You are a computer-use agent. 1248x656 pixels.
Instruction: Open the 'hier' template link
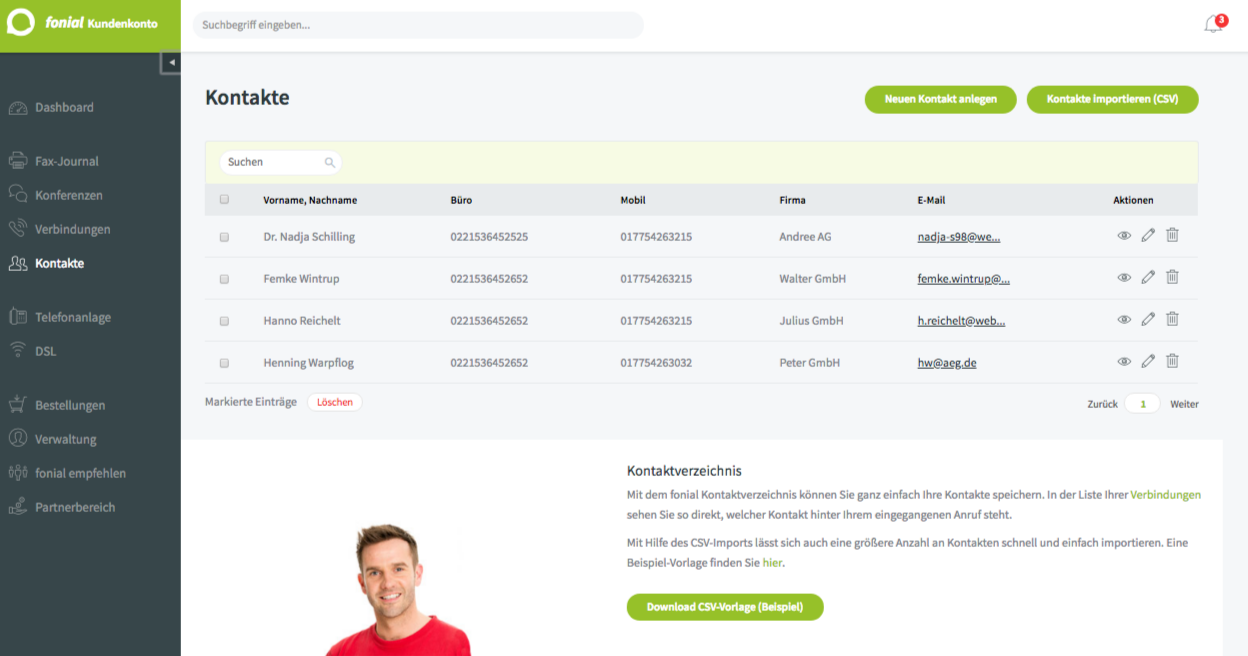point(772,563)
